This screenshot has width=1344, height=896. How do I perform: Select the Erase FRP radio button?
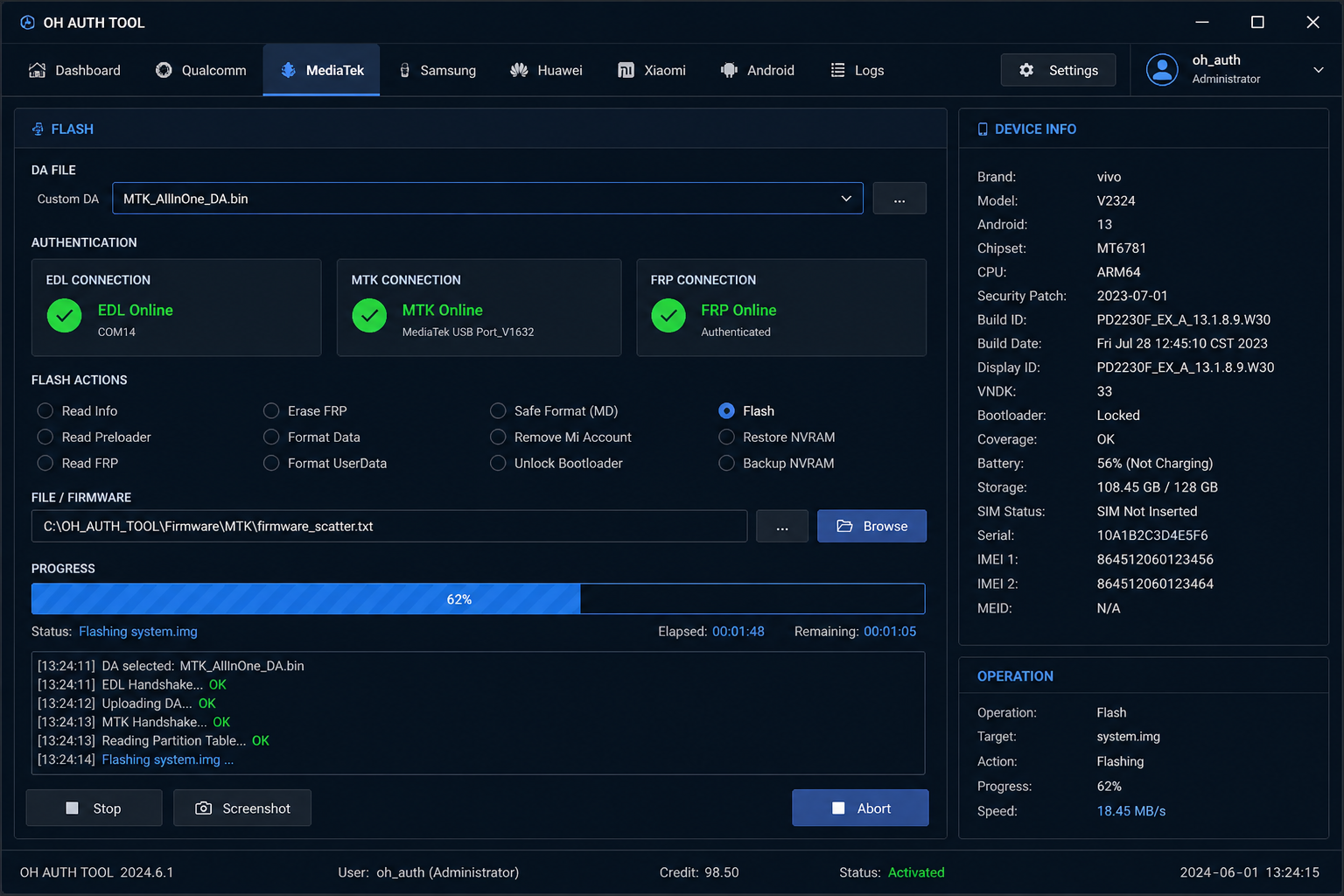[x=271, y=411]
